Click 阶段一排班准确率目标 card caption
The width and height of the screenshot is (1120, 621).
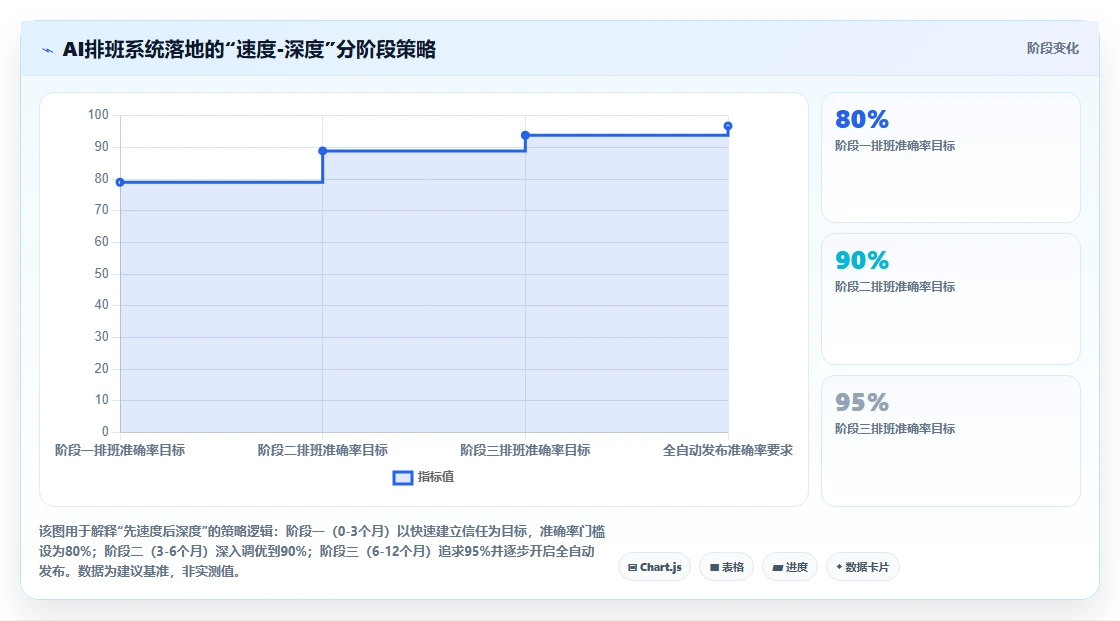895,146
